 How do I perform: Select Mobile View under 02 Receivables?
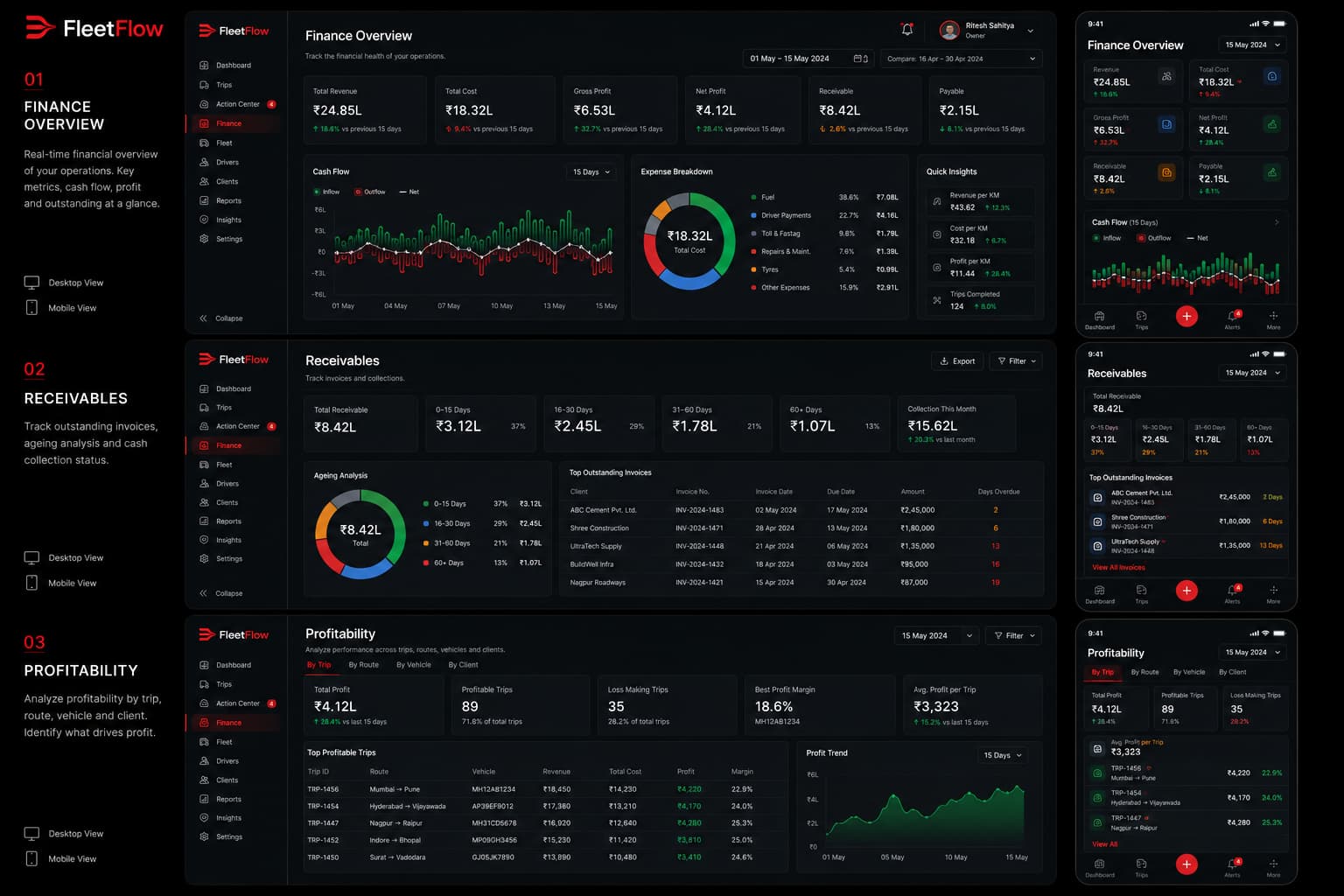(60, 583)
